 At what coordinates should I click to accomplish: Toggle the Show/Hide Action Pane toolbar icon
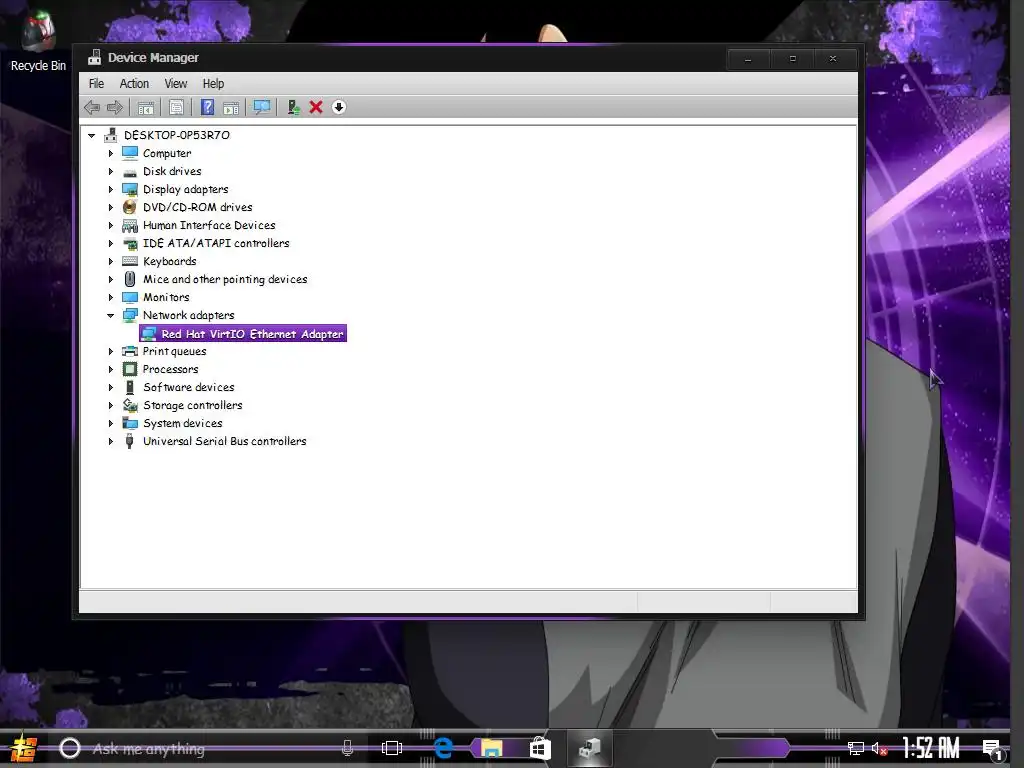point(231,107)
